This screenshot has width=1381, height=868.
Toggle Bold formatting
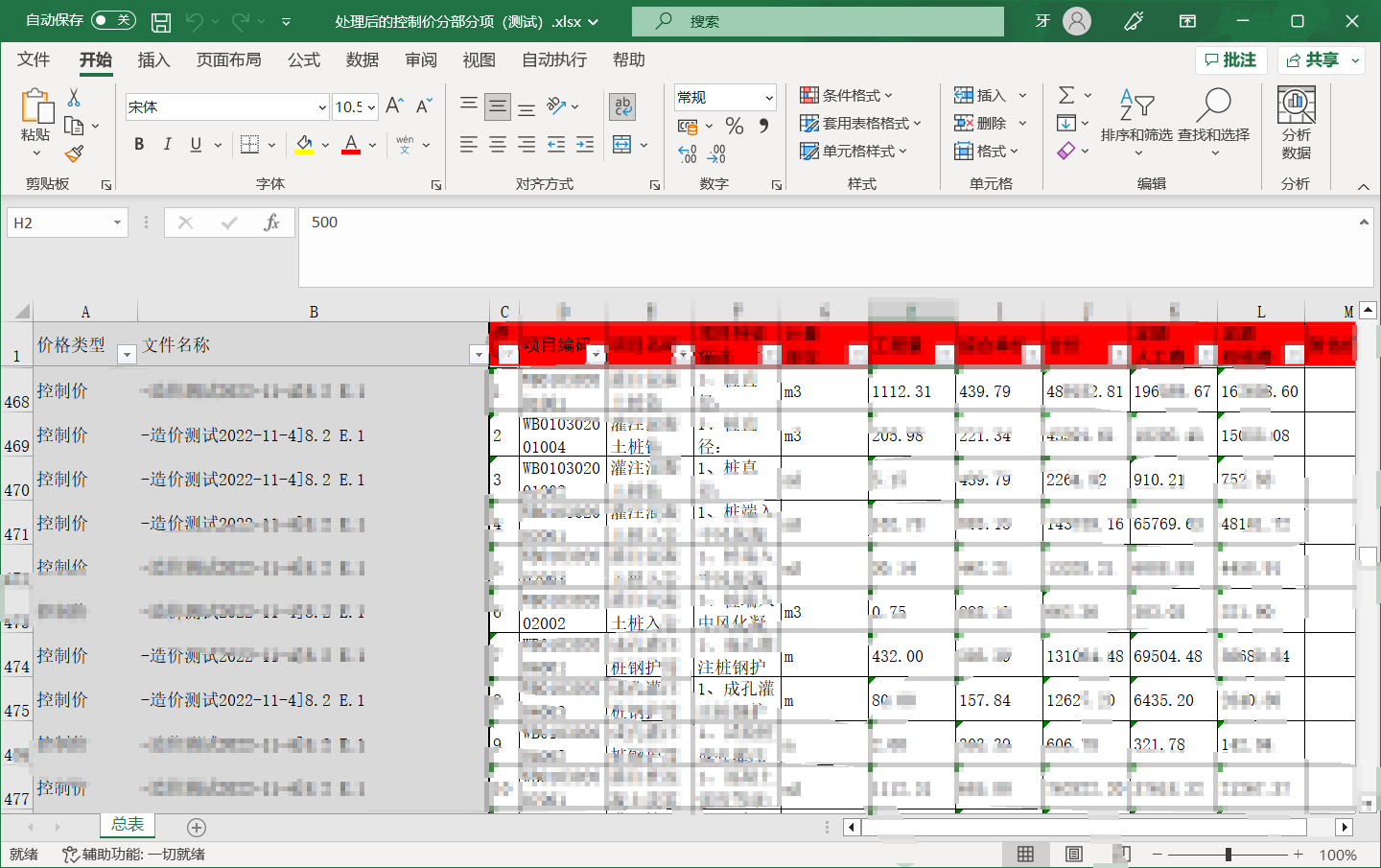coord(139,144)
